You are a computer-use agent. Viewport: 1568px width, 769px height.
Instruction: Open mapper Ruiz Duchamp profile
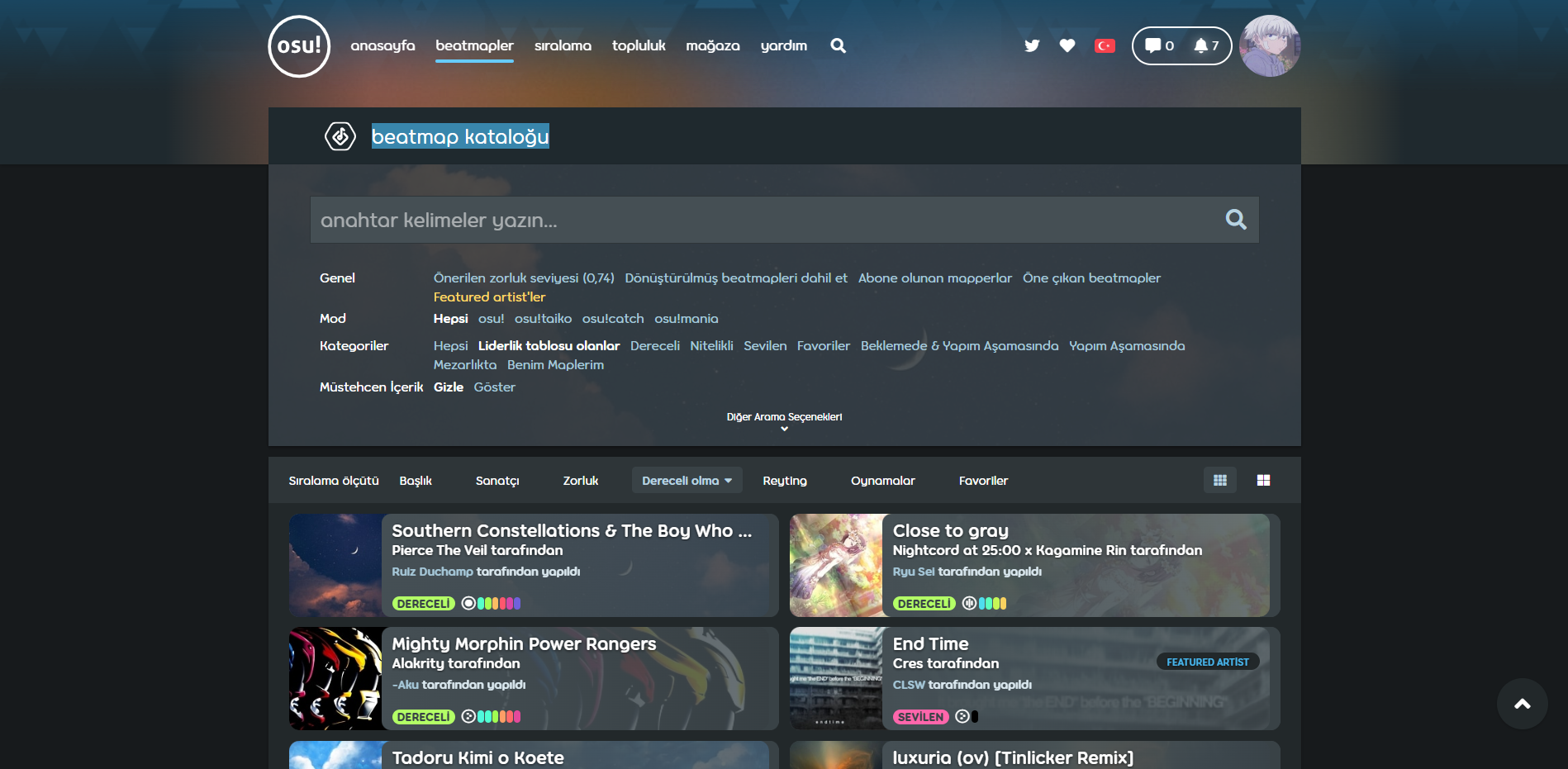(x=432, y=572)
